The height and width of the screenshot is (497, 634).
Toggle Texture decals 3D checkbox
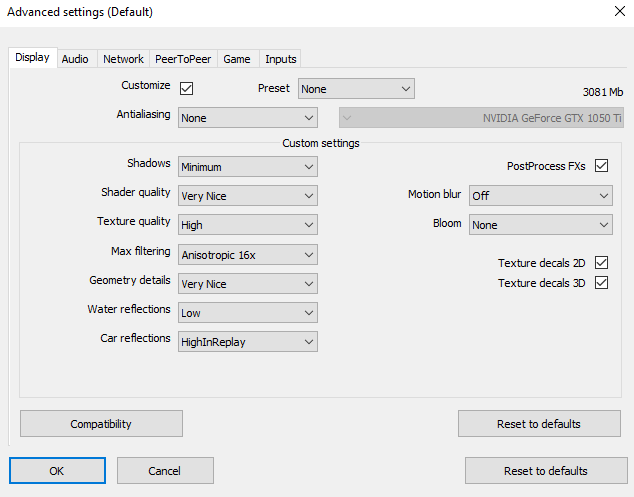(x=601, y=283)
